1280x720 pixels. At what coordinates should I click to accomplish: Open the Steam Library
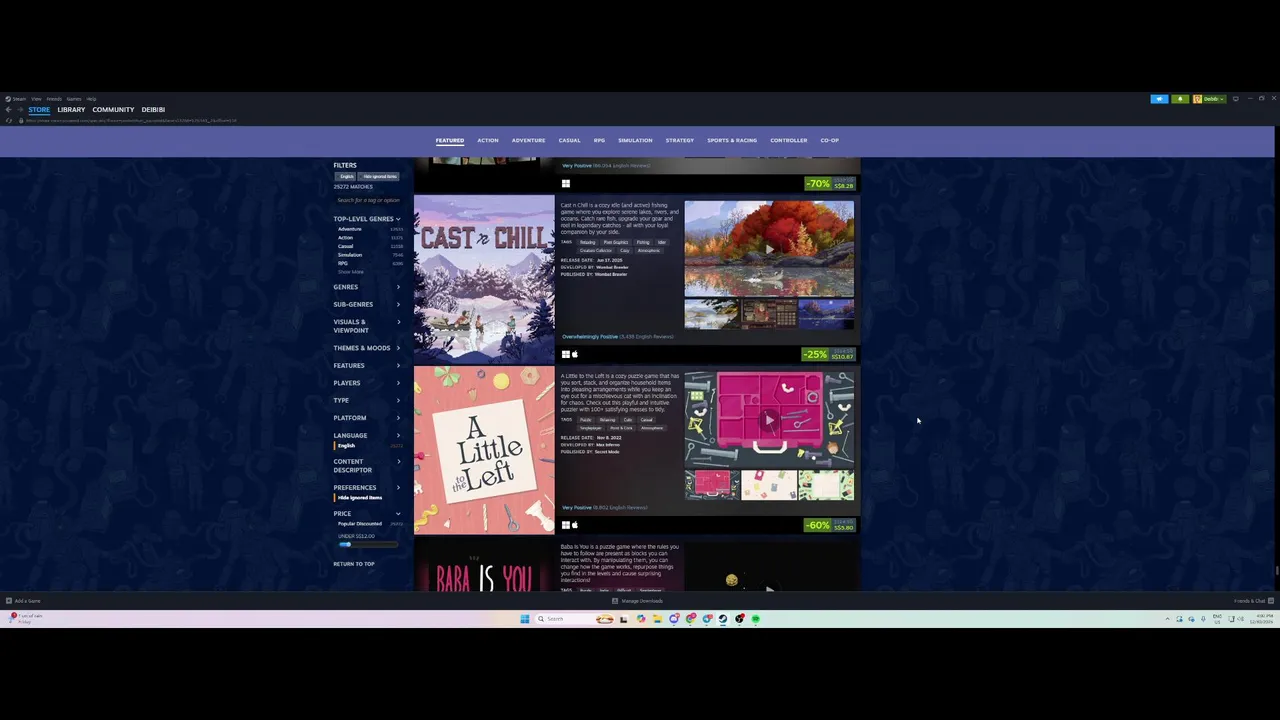(71, 110)
